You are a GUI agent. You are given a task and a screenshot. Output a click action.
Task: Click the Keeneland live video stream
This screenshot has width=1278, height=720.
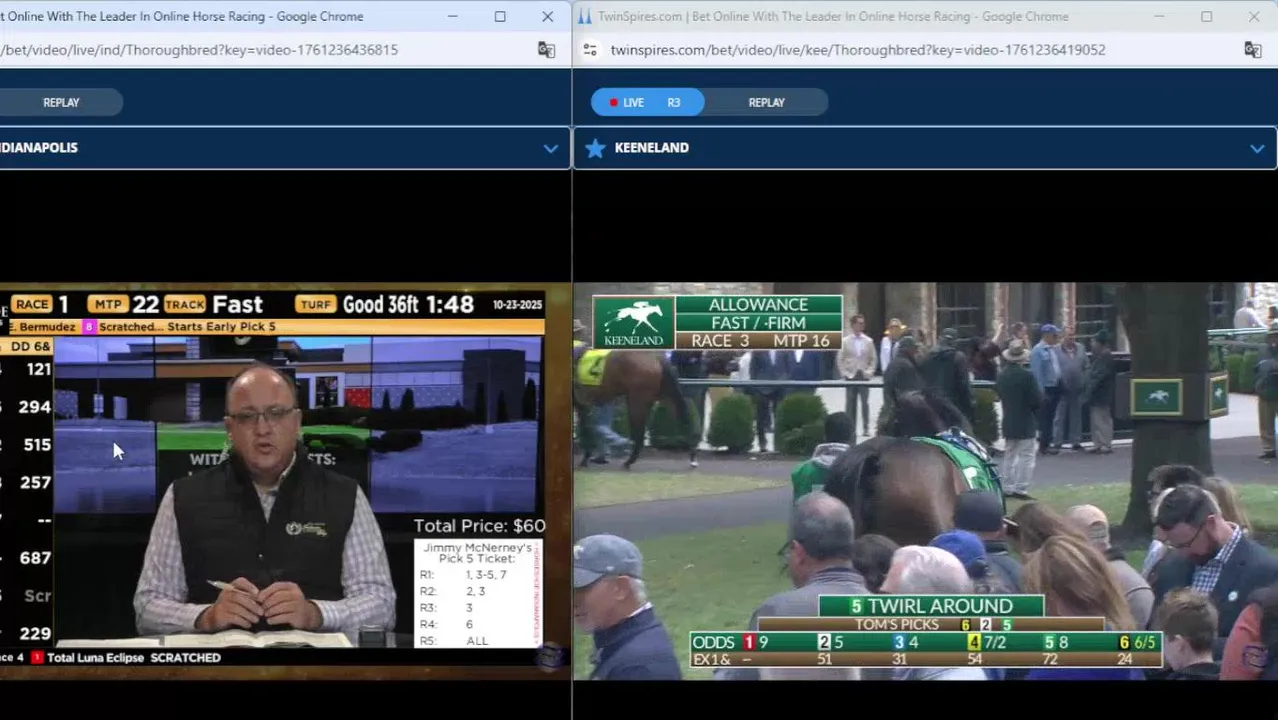coord(925,481)
